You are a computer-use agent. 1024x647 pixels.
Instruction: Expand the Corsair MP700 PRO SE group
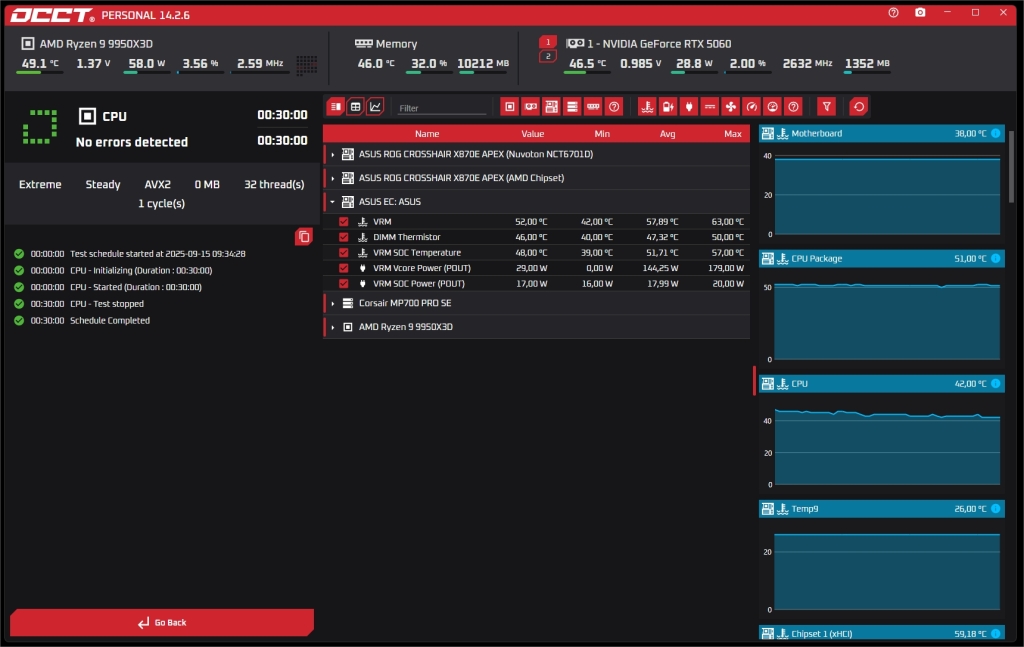pos(333,303)
